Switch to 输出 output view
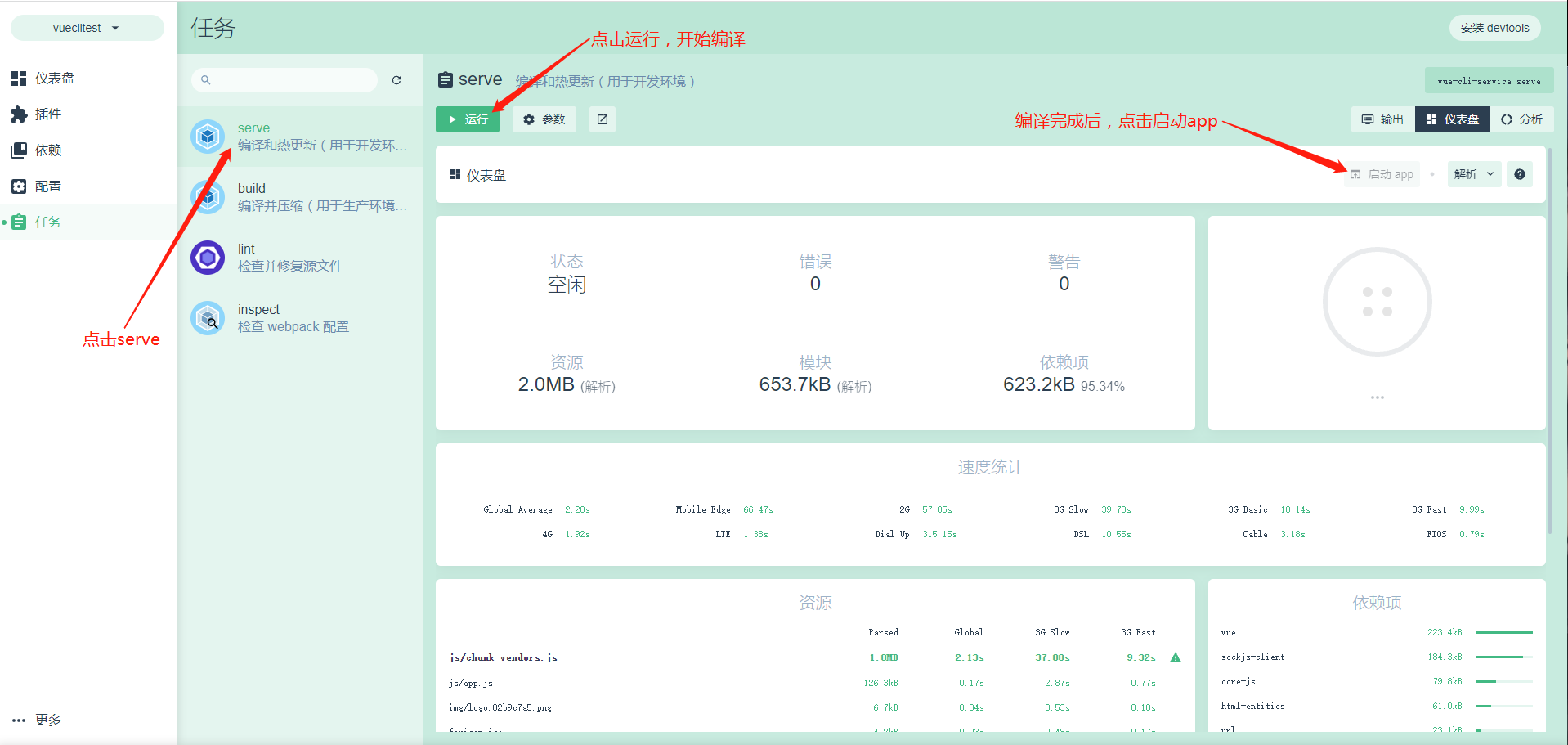The width and height of the screenshot is (1568, 745). click(1382, 119)
